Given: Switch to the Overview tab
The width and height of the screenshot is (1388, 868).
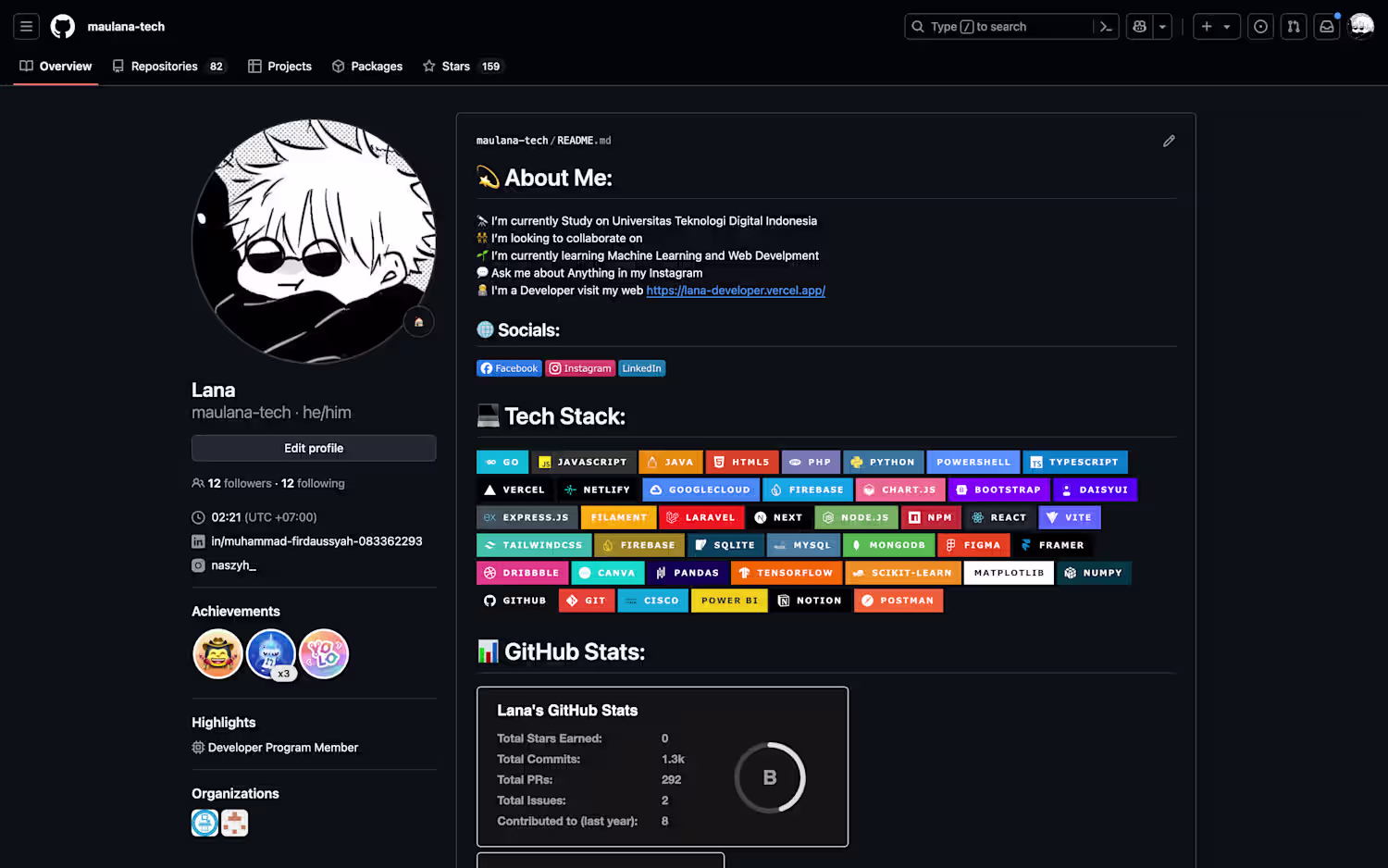Looking at the screenshot, I should [56, 67].
